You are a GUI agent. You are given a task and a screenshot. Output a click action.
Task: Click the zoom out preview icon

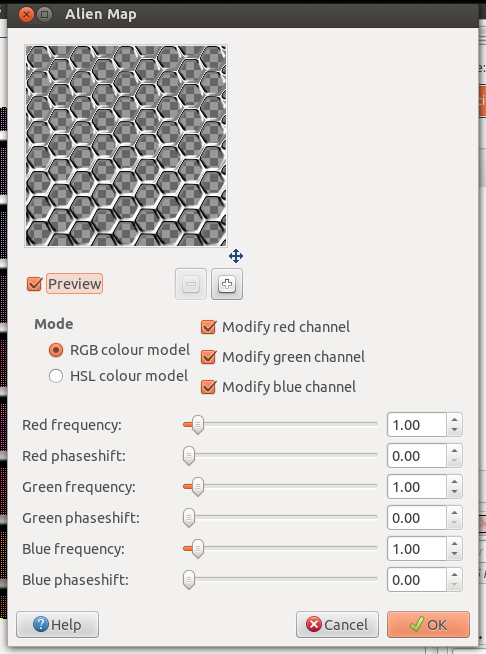[x=191, y=284]
